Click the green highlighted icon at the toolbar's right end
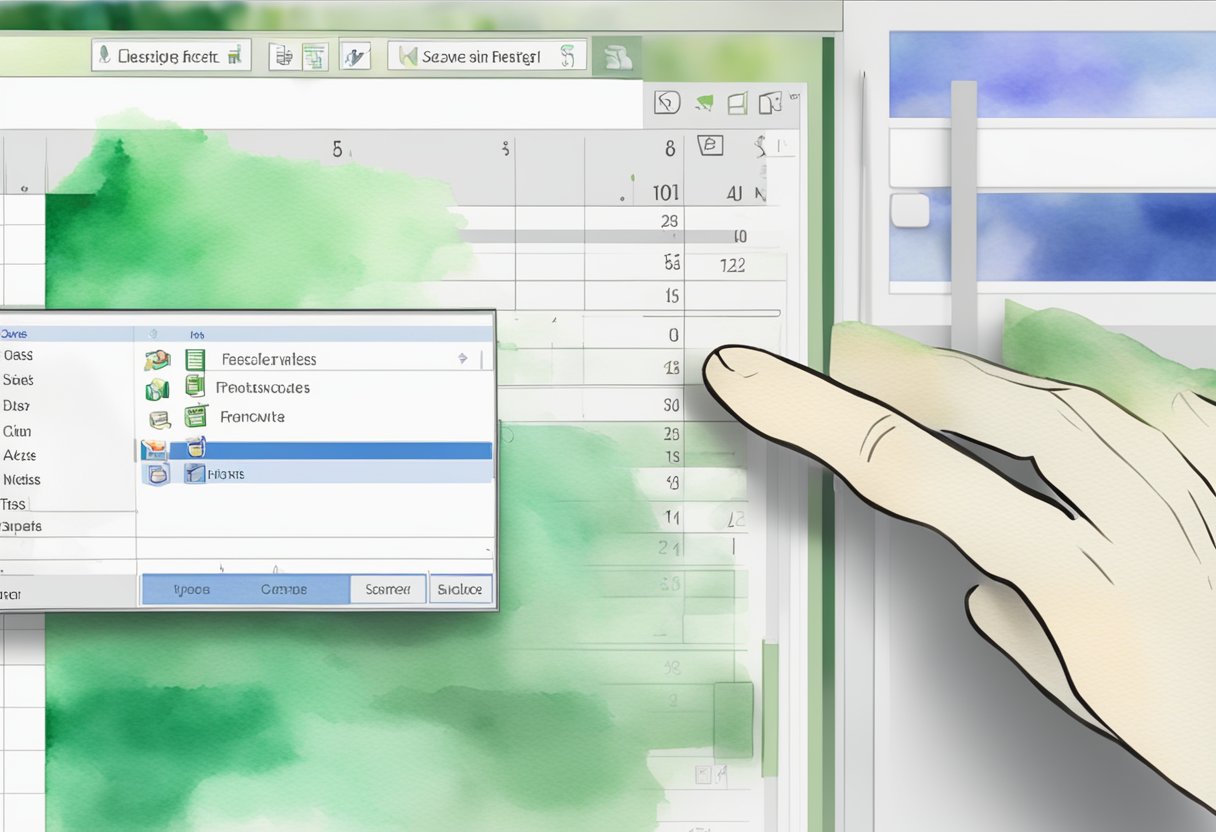The image size is (1216, 832). (616, 57)
